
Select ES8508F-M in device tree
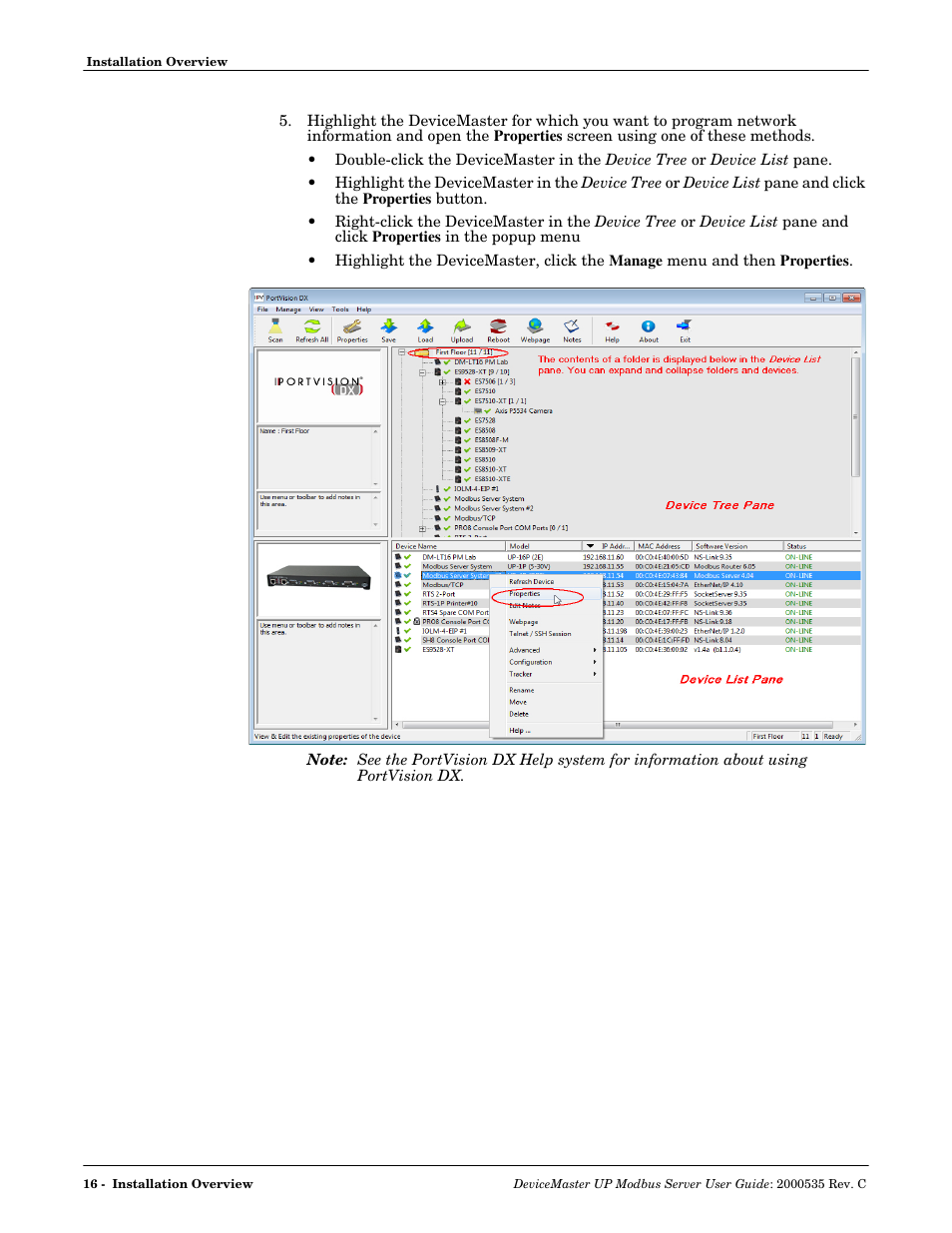[x=491, y=440]
